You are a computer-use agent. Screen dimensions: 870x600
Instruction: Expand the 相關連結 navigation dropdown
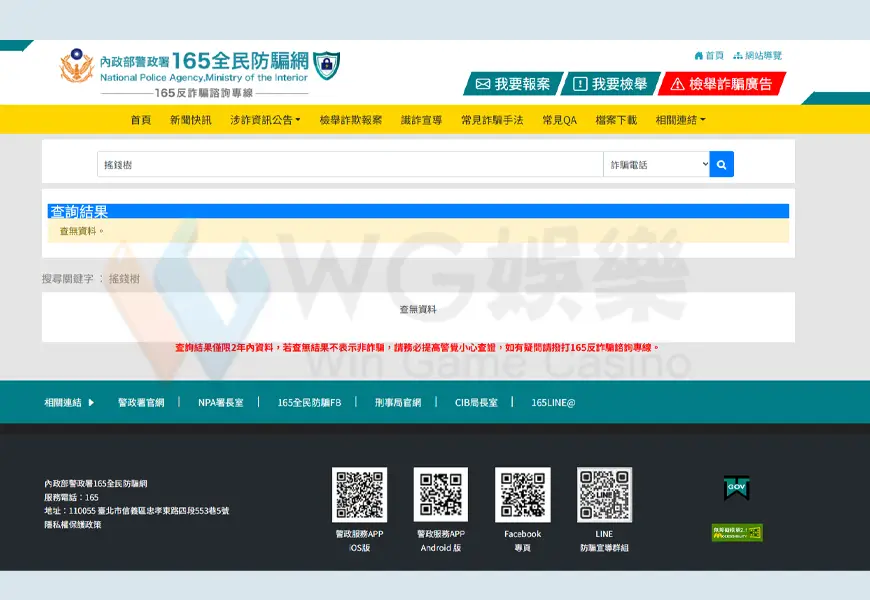(x=679, y=119)
